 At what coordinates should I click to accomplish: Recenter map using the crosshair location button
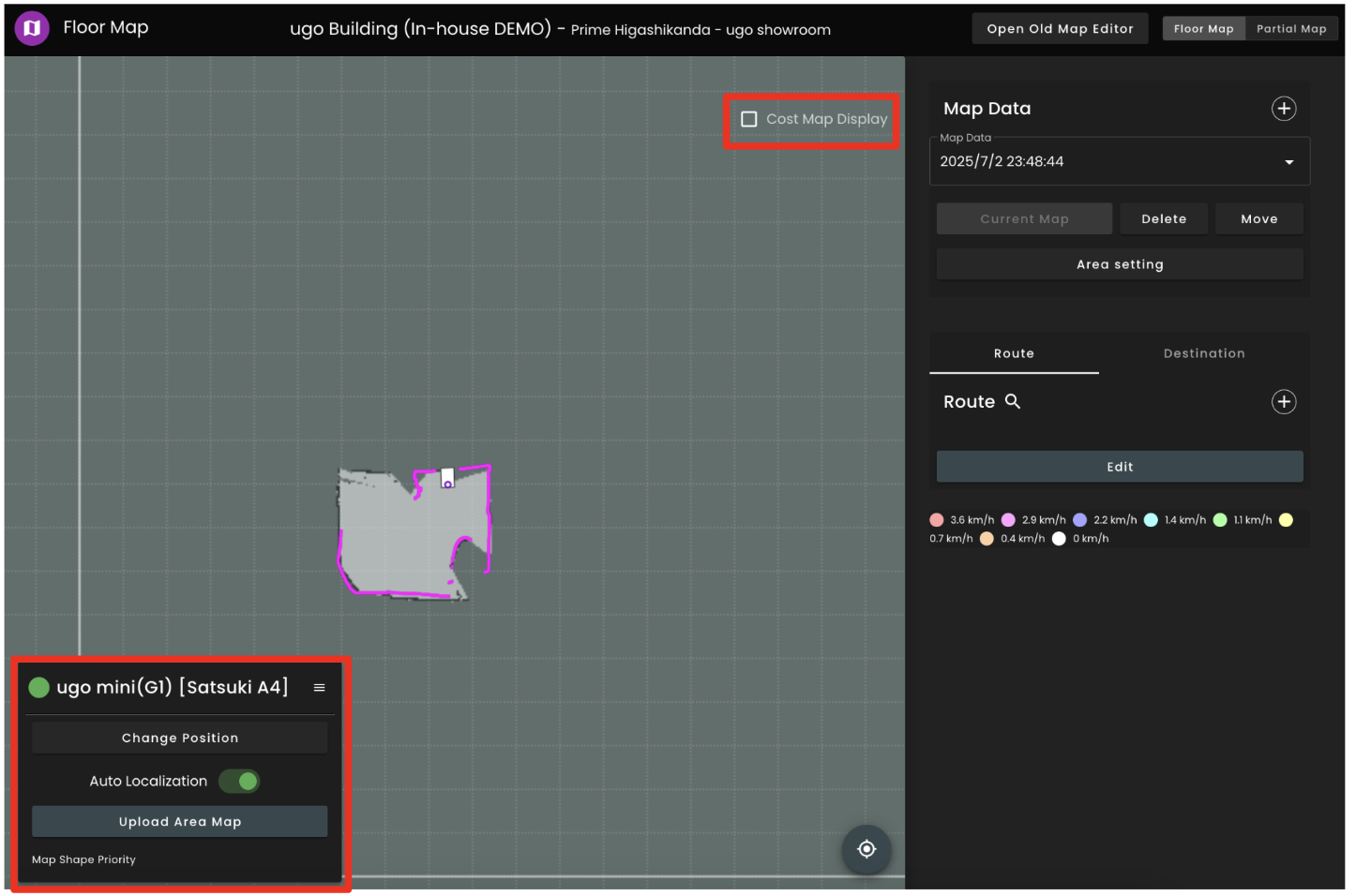click(866, 848)
